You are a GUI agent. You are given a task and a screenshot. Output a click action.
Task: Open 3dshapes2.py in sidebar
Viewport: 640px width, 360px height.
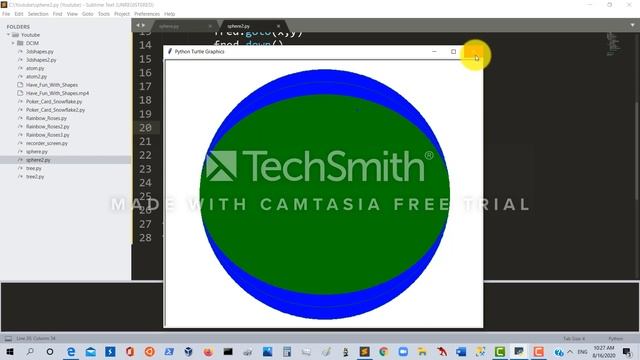click(41, 60)
